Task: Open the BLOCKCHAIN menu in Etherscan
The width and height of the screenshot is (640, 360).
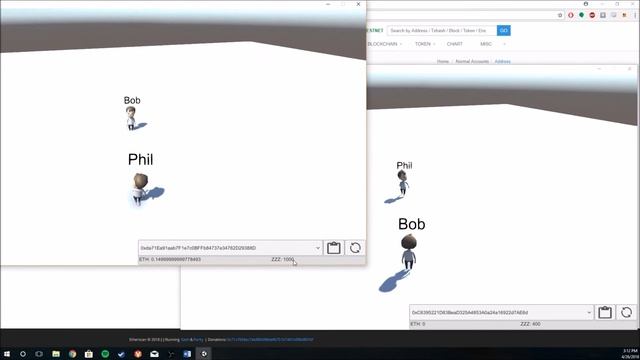Action: (384, 44)
